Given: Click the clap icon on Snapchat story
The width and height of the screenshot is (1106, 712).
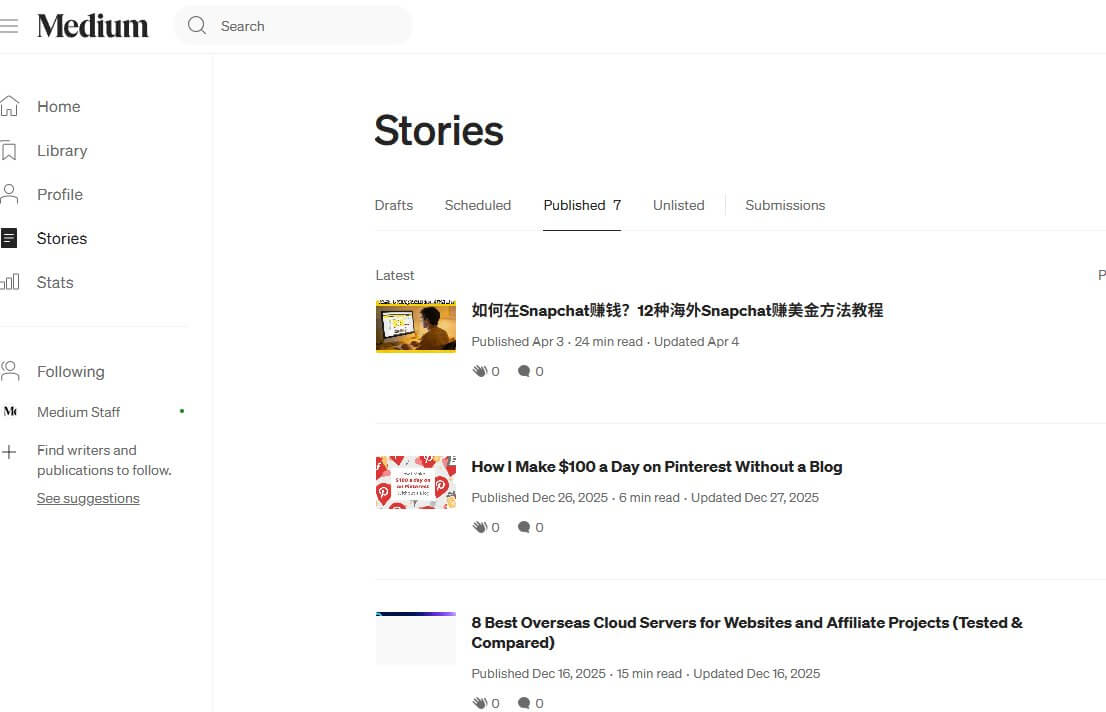Looking at the screenshot, I should point(480,371).
